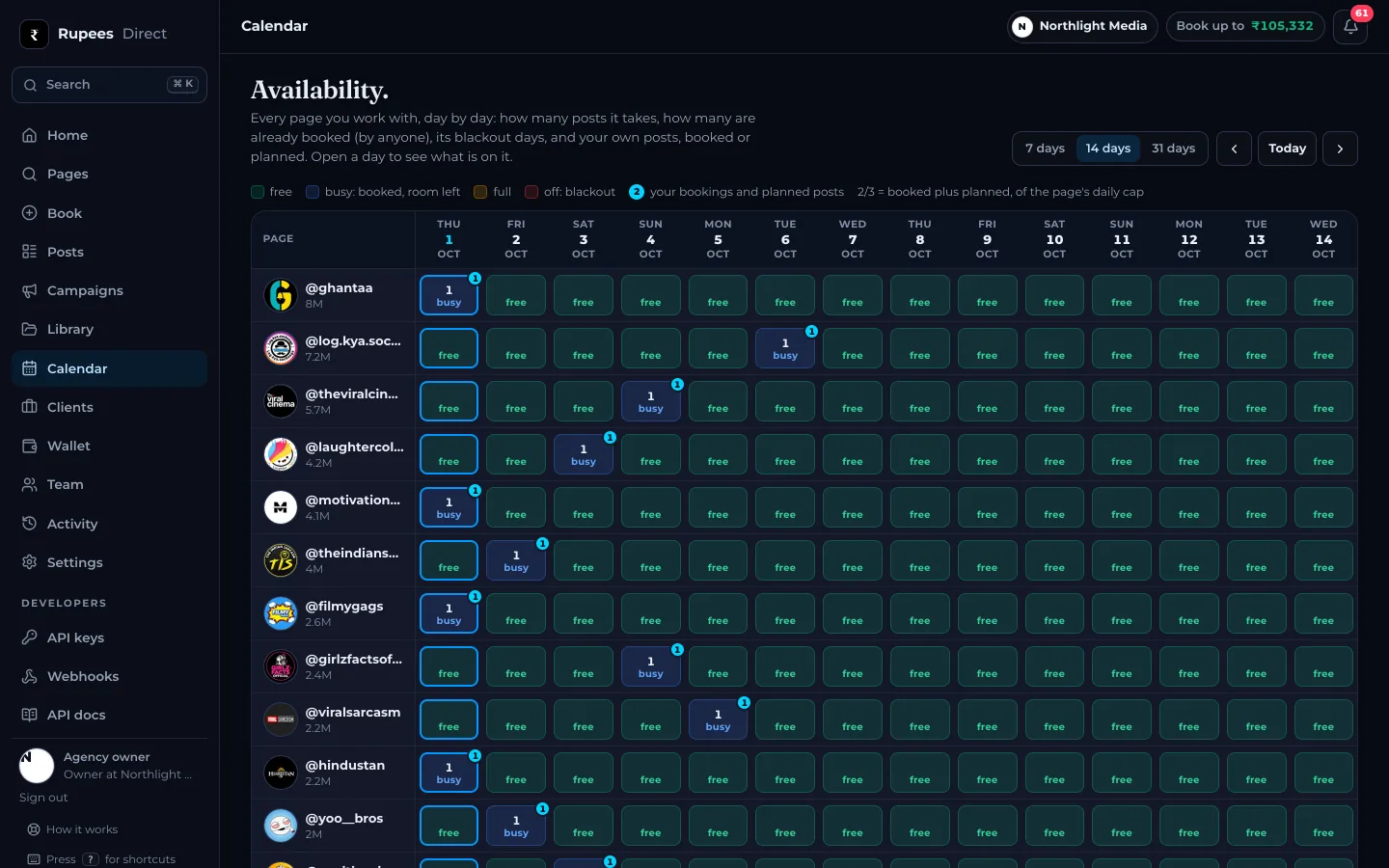Viewport: 1389px width, 868px height.
Task: Click the @ghantaa page avatar
Action: coord(281,295)
